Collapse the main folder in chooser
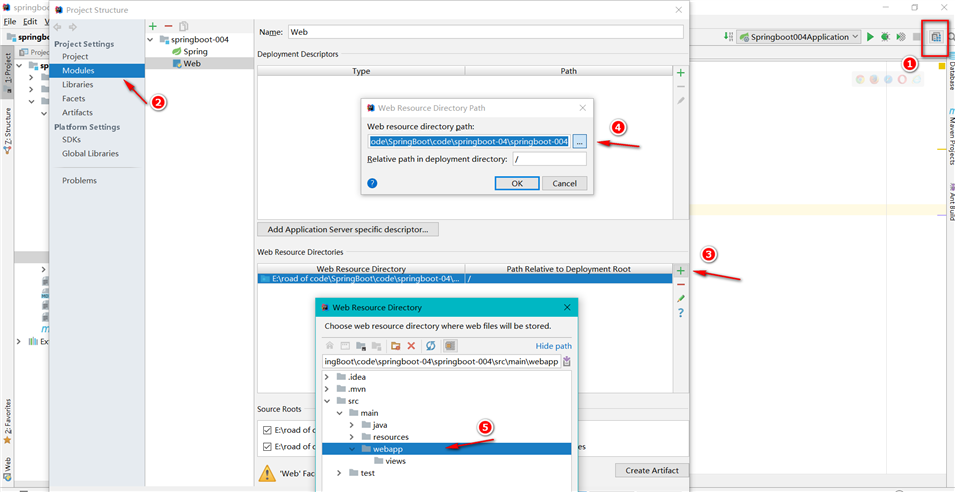 pos(339,413)
